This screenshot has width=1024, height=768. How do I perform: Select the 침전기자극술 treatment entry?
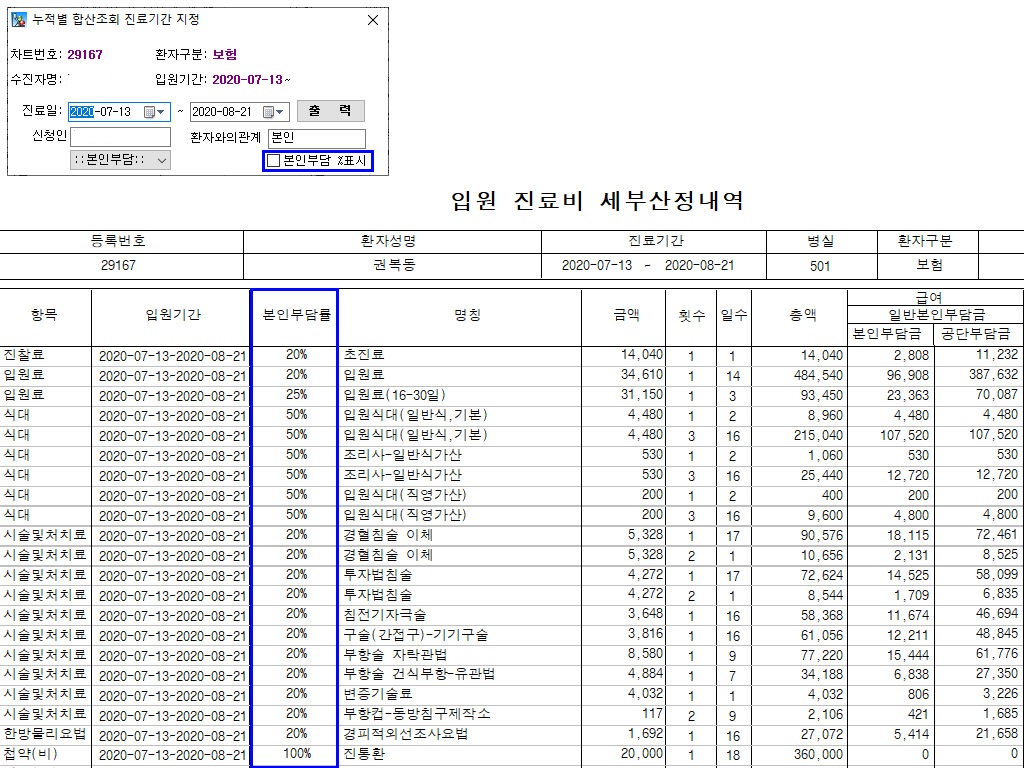[x=384, y=615]
